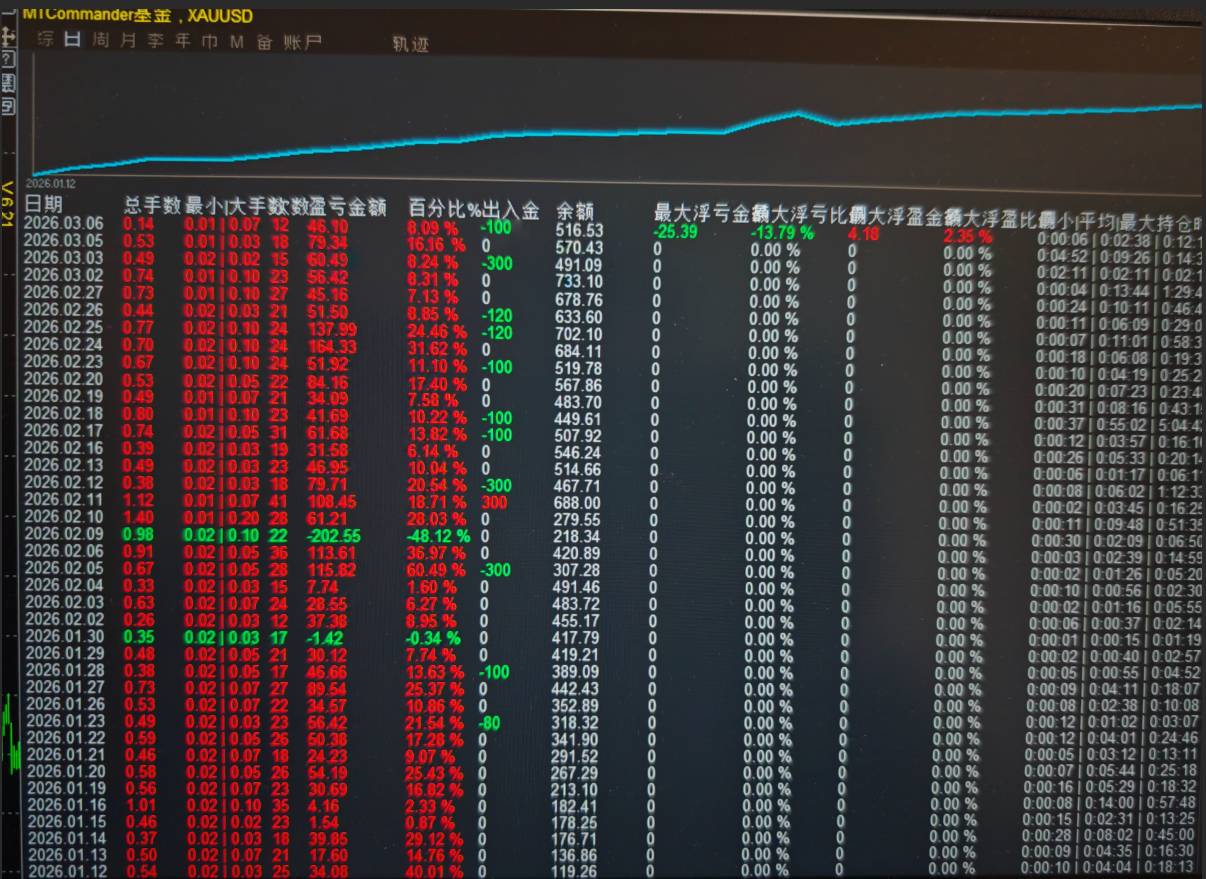Image resolution: width=1206 pixels, height=879 pixels.
Task: Click the 百分比% column header
Action: (x=445, y=210)
